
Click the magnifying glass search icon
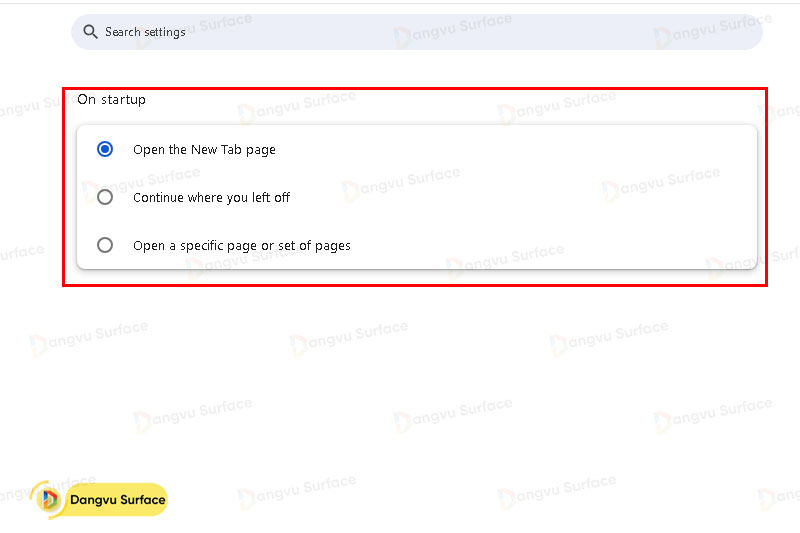point(91,32)
